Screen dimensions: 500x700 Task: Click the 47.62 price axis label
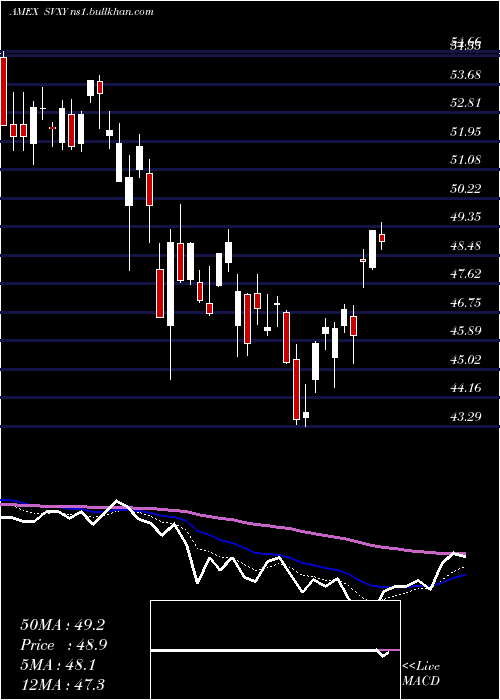tap(465, 274)
